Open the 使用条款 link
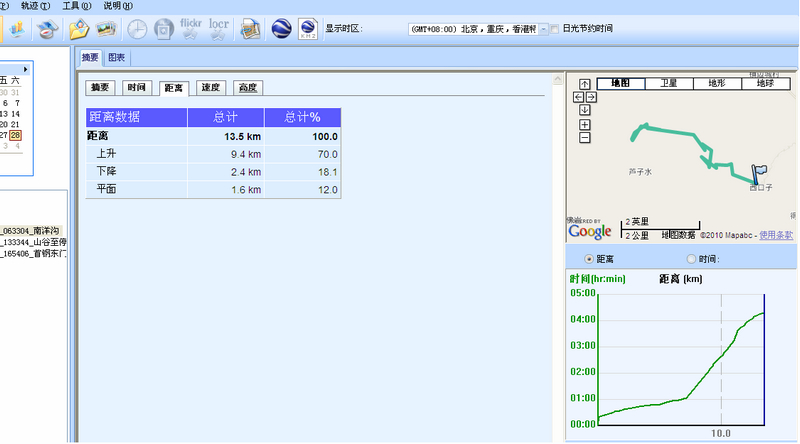The image size is (800, 444). 776,235
